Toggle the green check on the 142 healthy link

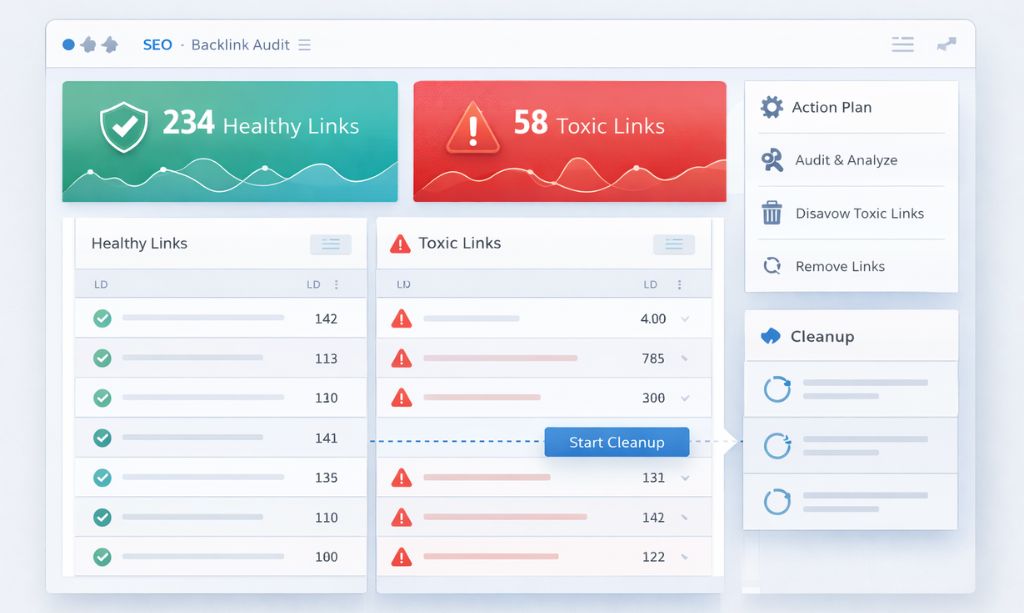(101, 318)
